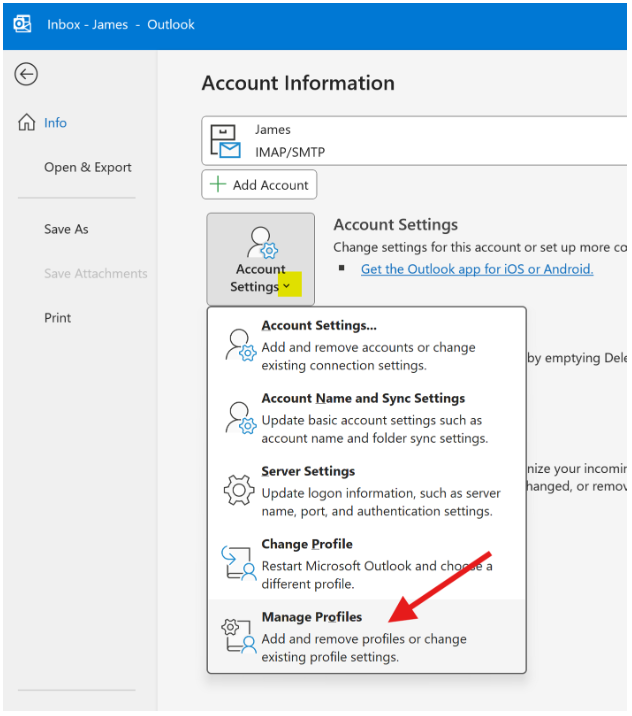Follow the Get the Outlook app link
Image resolution: width=632 pixels, height=716 pixels.
[x=477, y=269]
